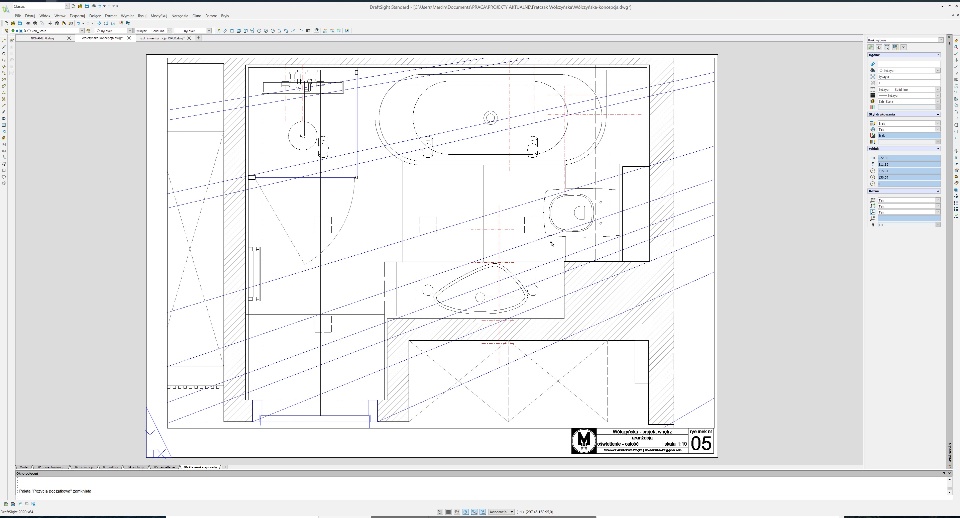Click the fourth icon below the Properties selection dropdown
The width and height of the screenshot is (960, 518).
pyautogui.click(x=895, y=47)
